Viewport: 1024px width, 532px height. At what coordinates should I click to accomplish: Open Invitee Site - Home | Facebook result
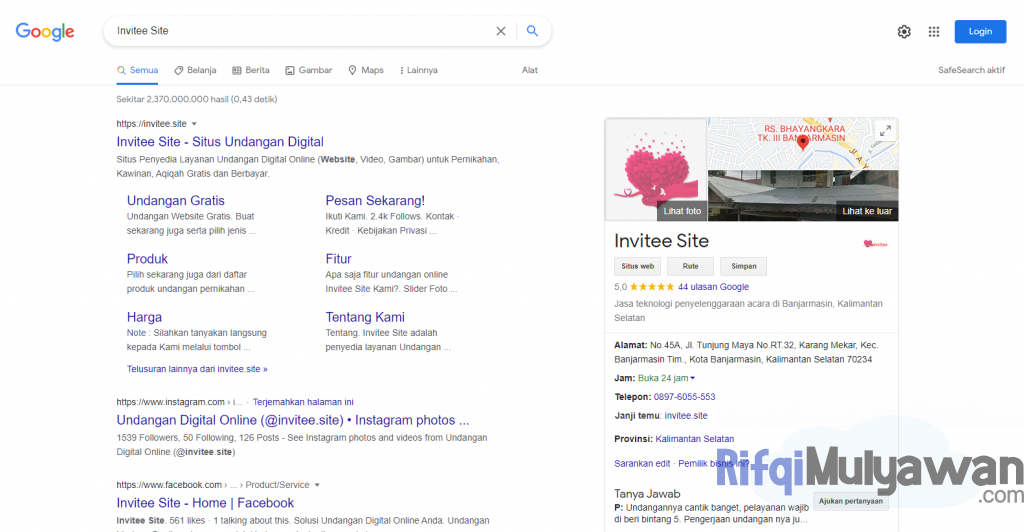tap(205, 503)
